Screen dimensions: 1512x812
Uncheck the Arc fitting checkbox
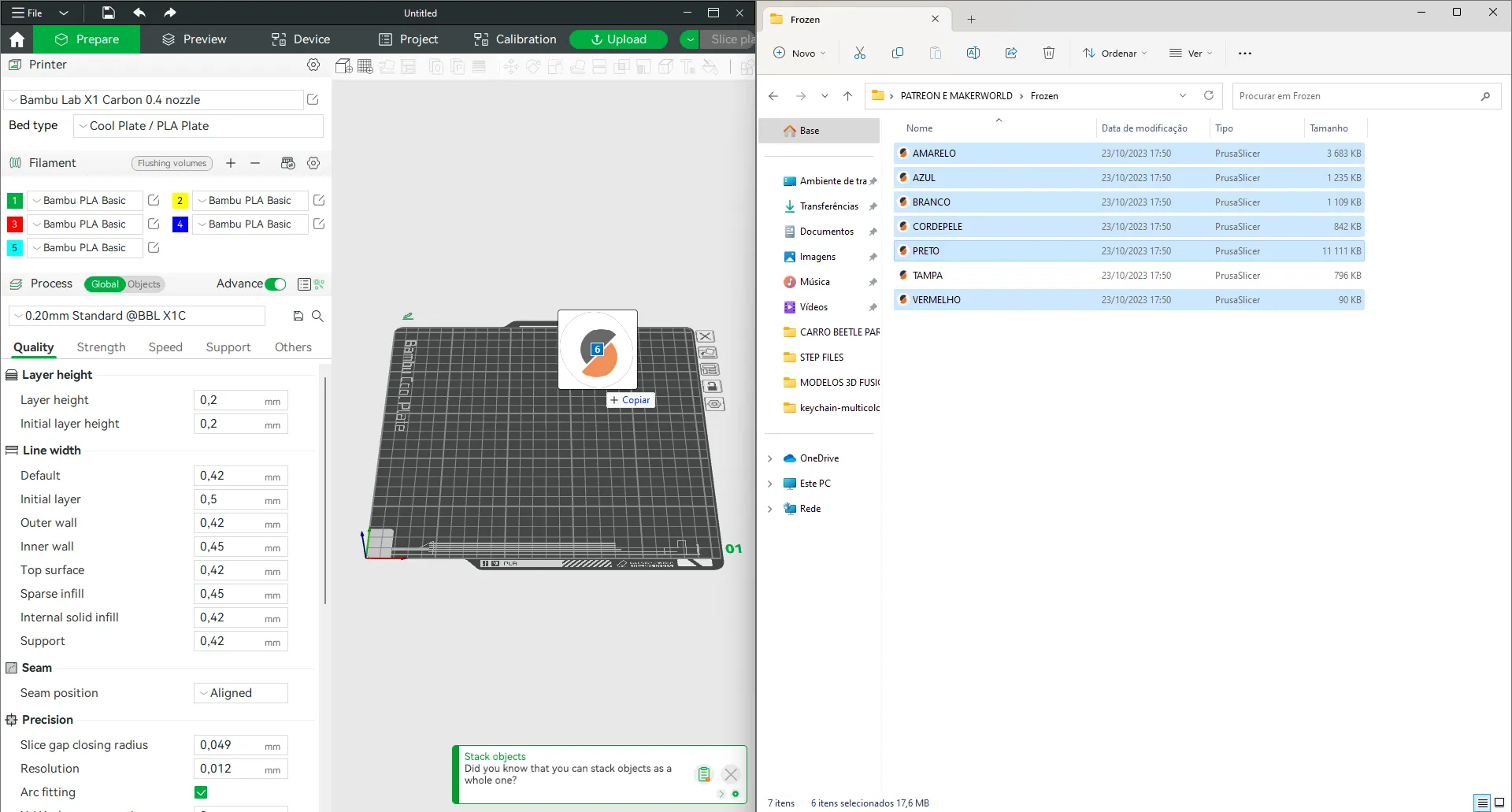201,792
